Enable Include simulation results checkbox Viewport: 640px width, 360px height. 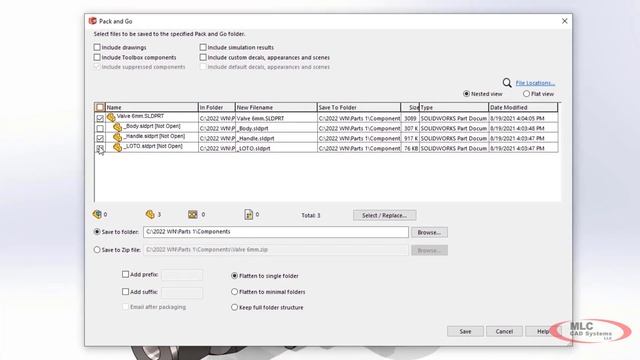point(203,47)
